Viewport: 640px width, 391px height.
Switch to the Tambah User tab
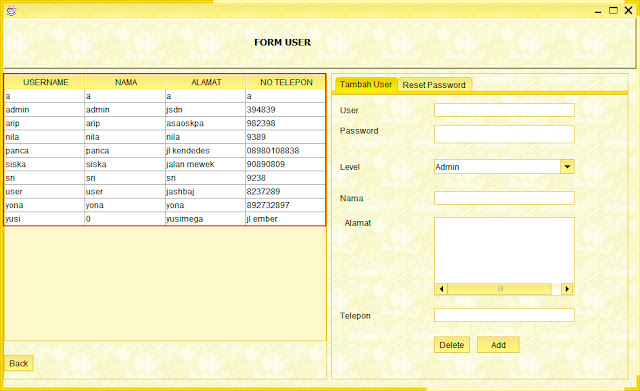click(366, 84)
